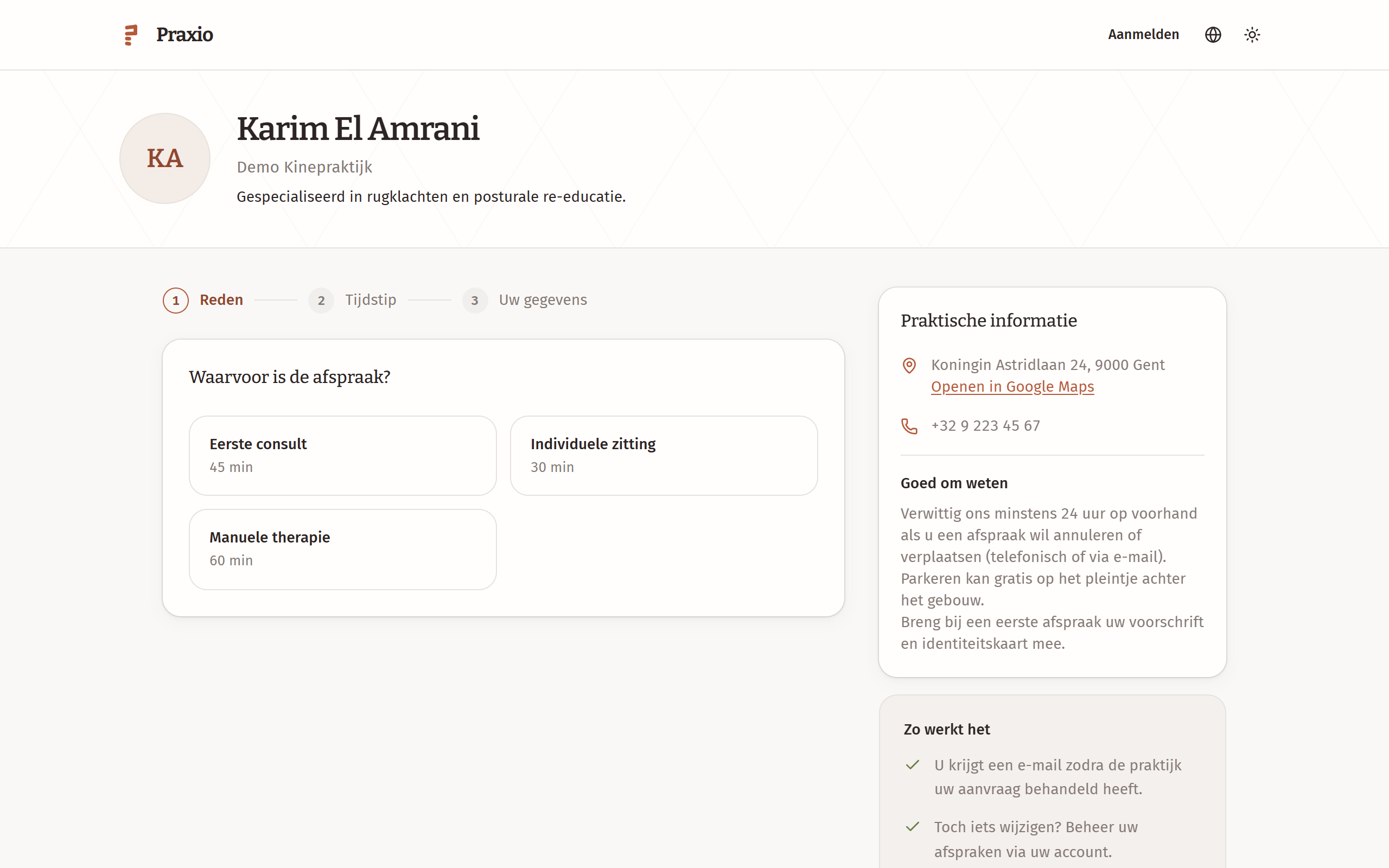This screenshot has width=1389, height=868.
Task: Click the Goed om weten heading
Action: point(953,483)
